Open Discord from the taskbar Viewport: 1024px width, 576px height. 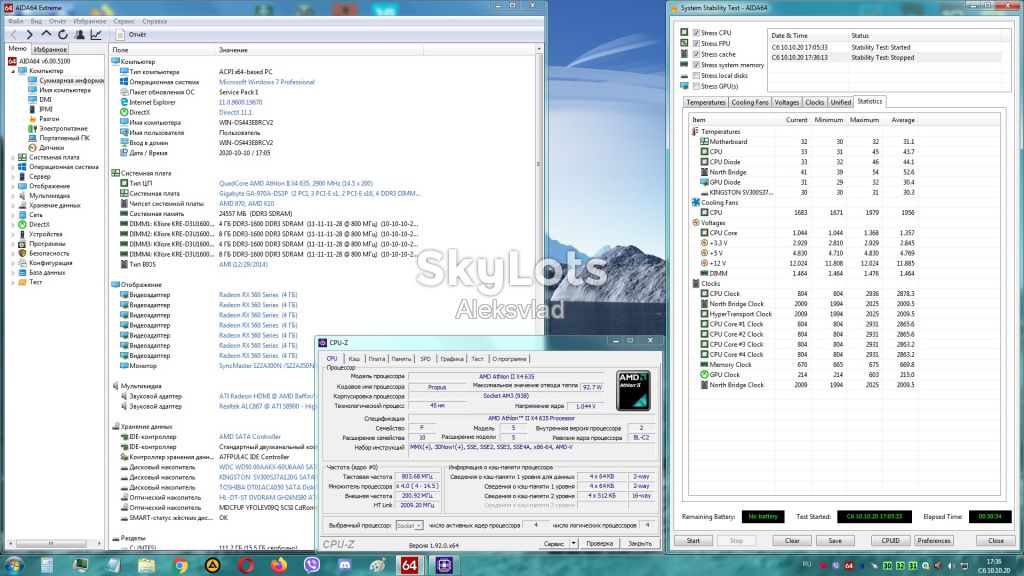click(x=345, y=565)
